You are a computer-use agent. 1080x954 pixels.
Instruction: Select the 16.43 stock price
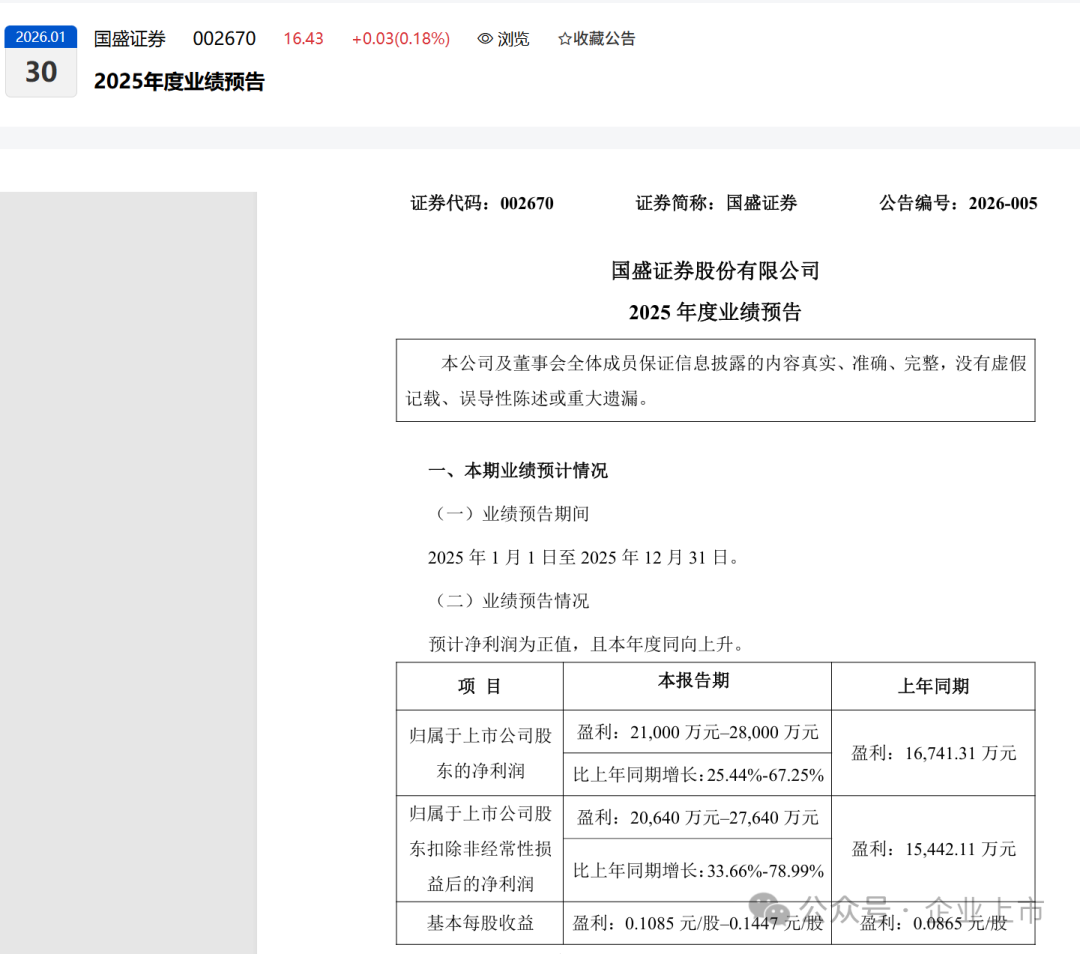pos(303,39)
